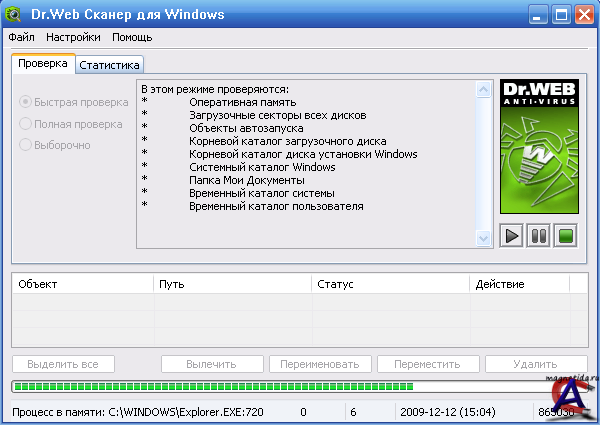Choose the Выборочно scan mode

(26, 145)
